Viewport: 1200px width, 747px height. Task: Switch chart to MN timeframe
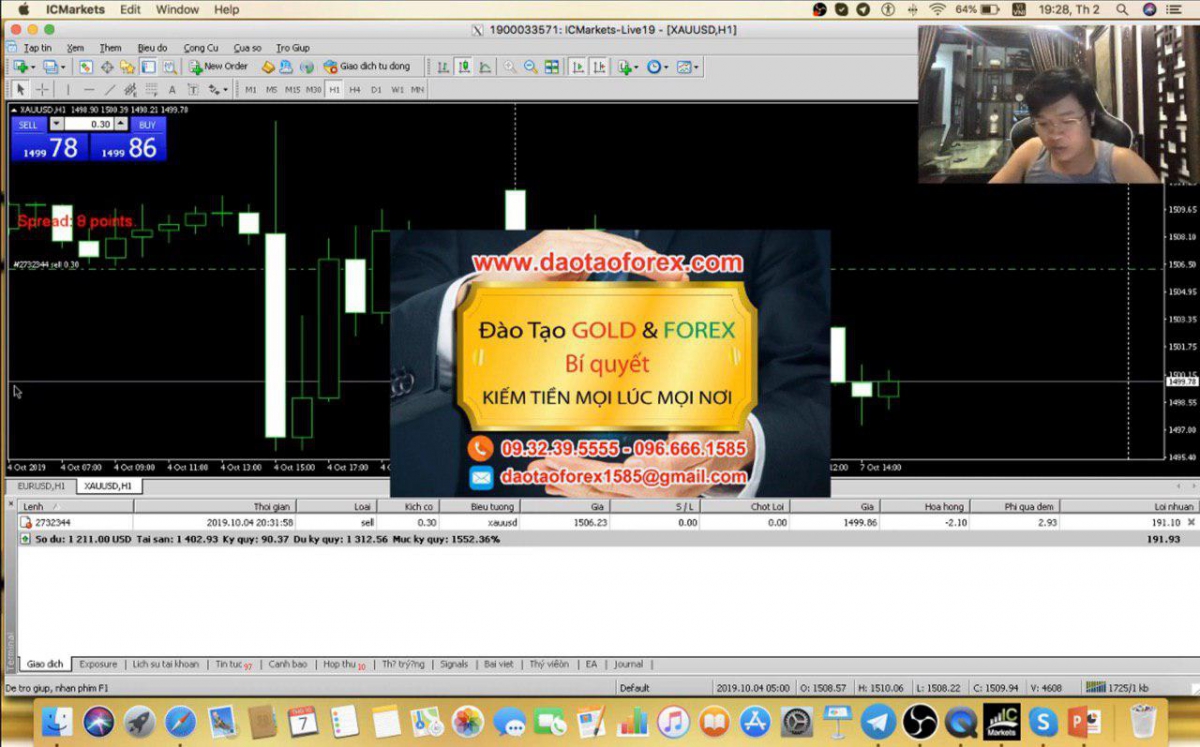click(417, 90)
